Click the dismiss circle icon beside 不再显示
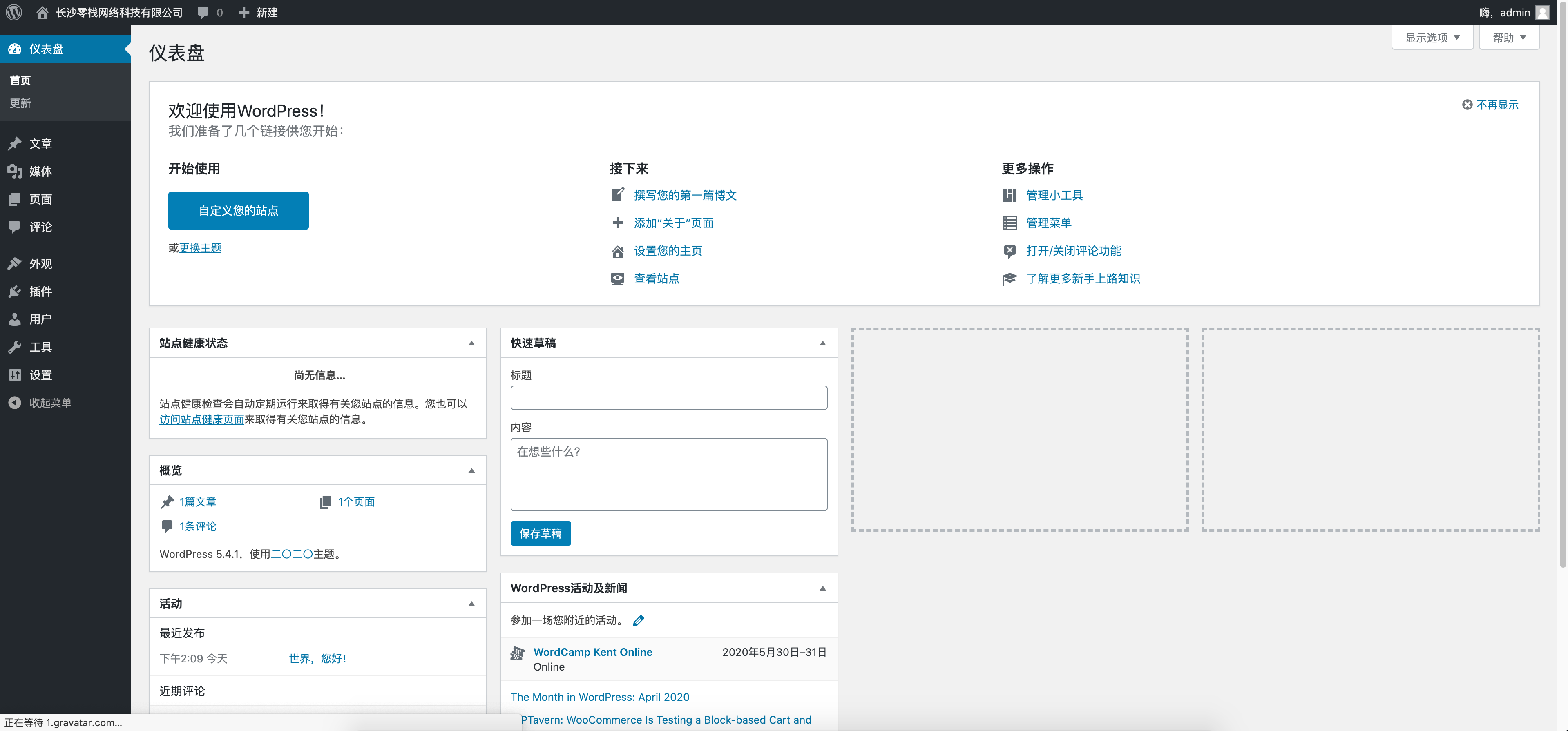Screen dimensions: 1568x731 coord(1467,105)
